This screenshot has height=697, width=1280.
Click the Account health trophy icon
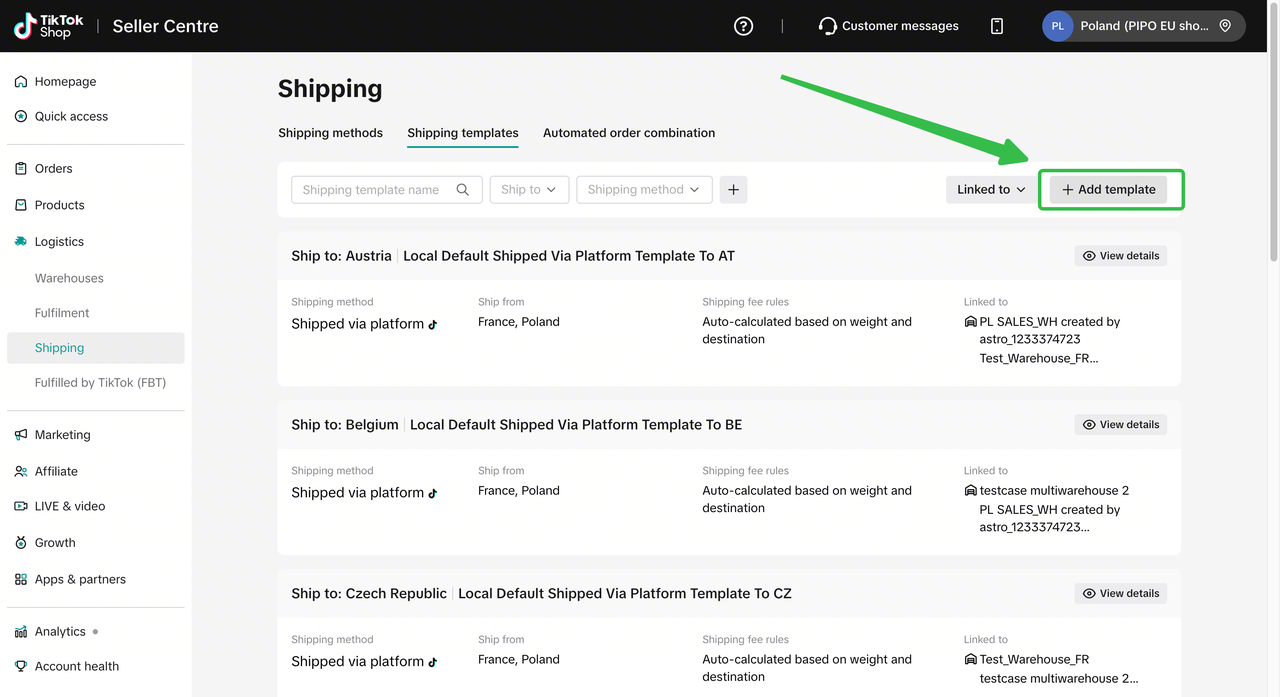point(21,666)
